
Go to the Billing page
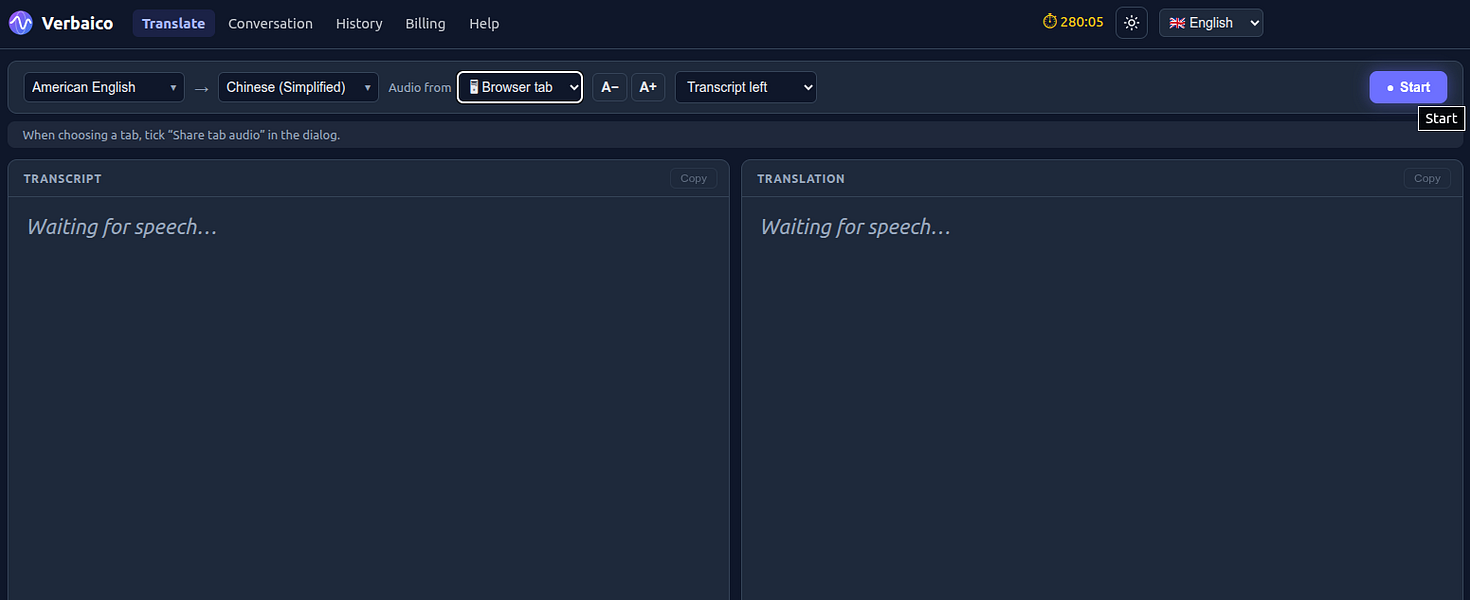425,23
